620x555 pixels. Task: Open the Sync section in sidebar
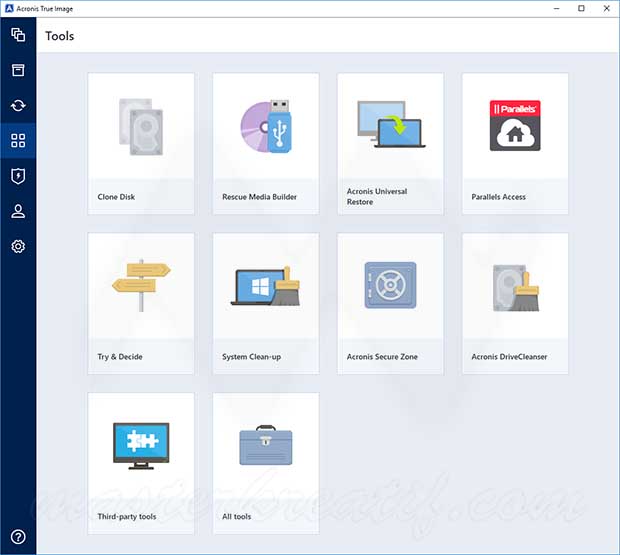point(18,105)
